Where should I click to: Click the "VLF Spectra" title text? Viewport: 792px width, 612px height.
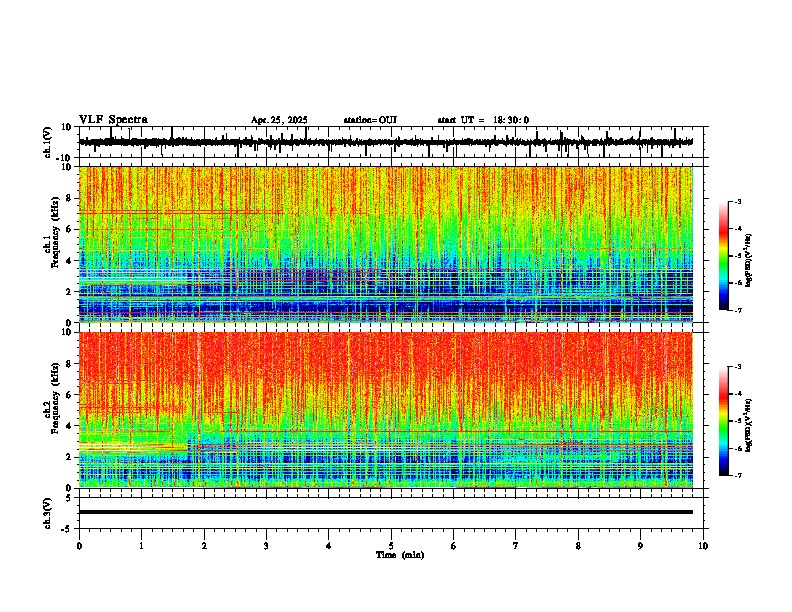113,120
